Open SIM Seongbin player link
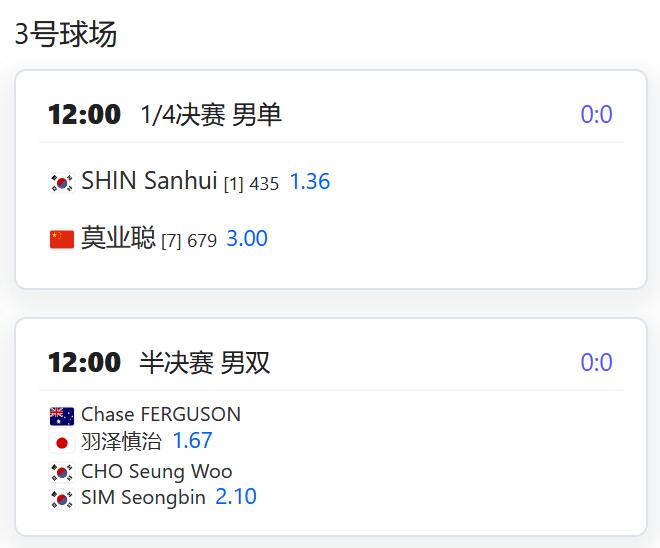Screen dimensions: 660x548 (x=143, y=497)
